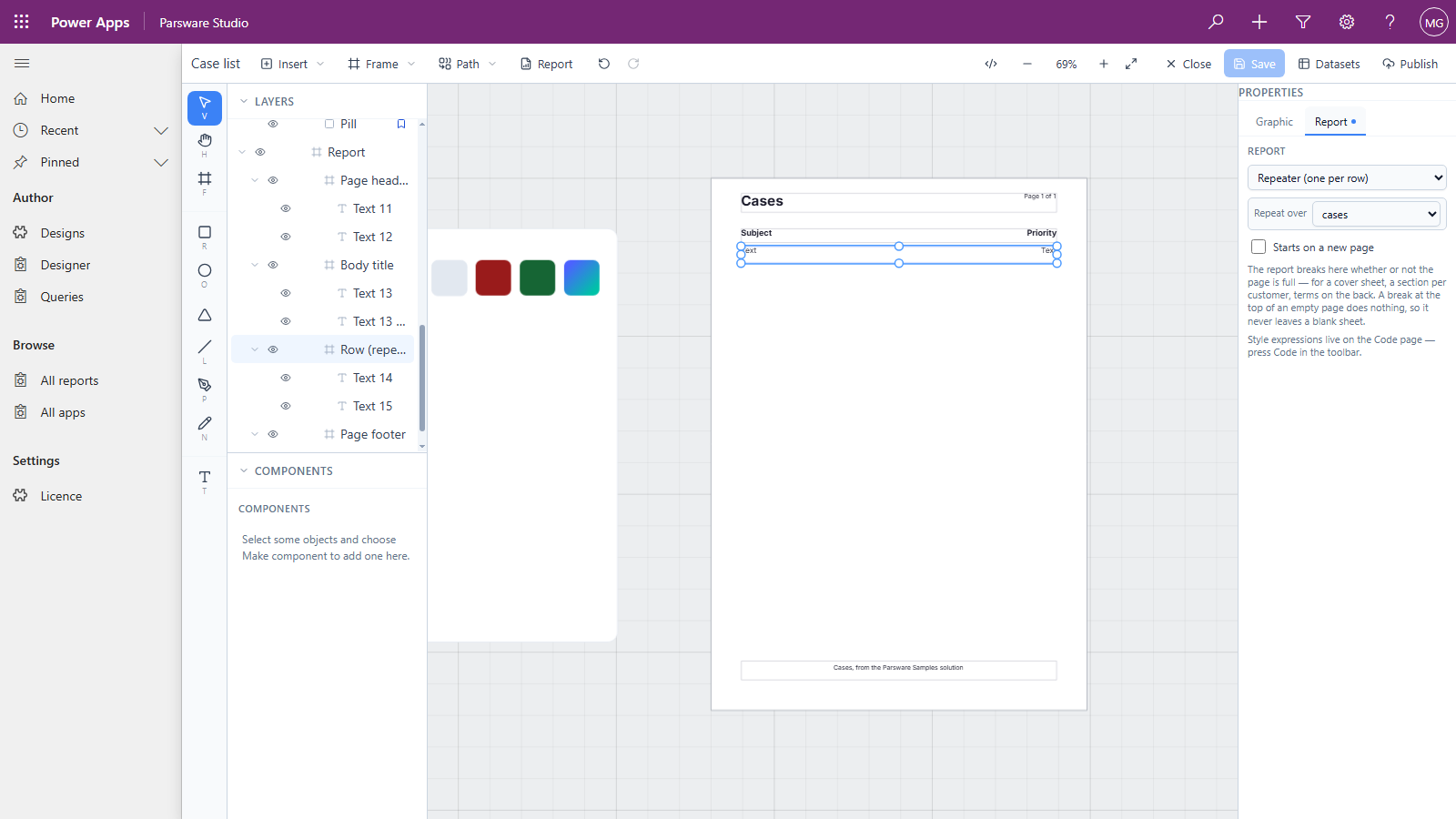Screen dimensions: 1456x819
Task: Open the Datasets panel button
Action: tap(1329, 64)
